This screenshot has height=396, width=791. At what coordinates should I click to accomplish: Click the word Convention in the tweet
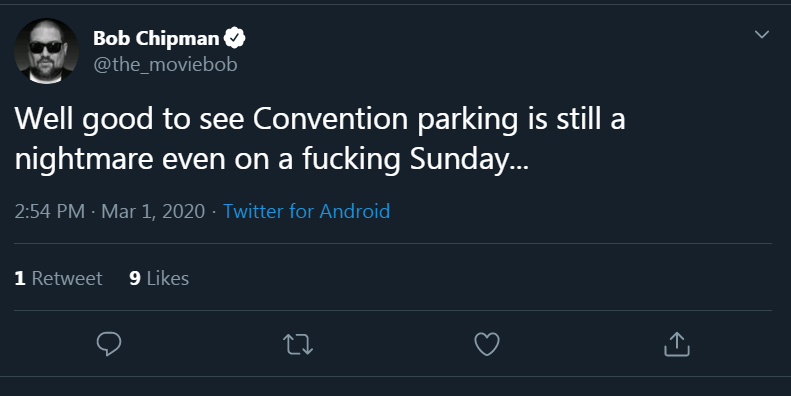[330, 119]
